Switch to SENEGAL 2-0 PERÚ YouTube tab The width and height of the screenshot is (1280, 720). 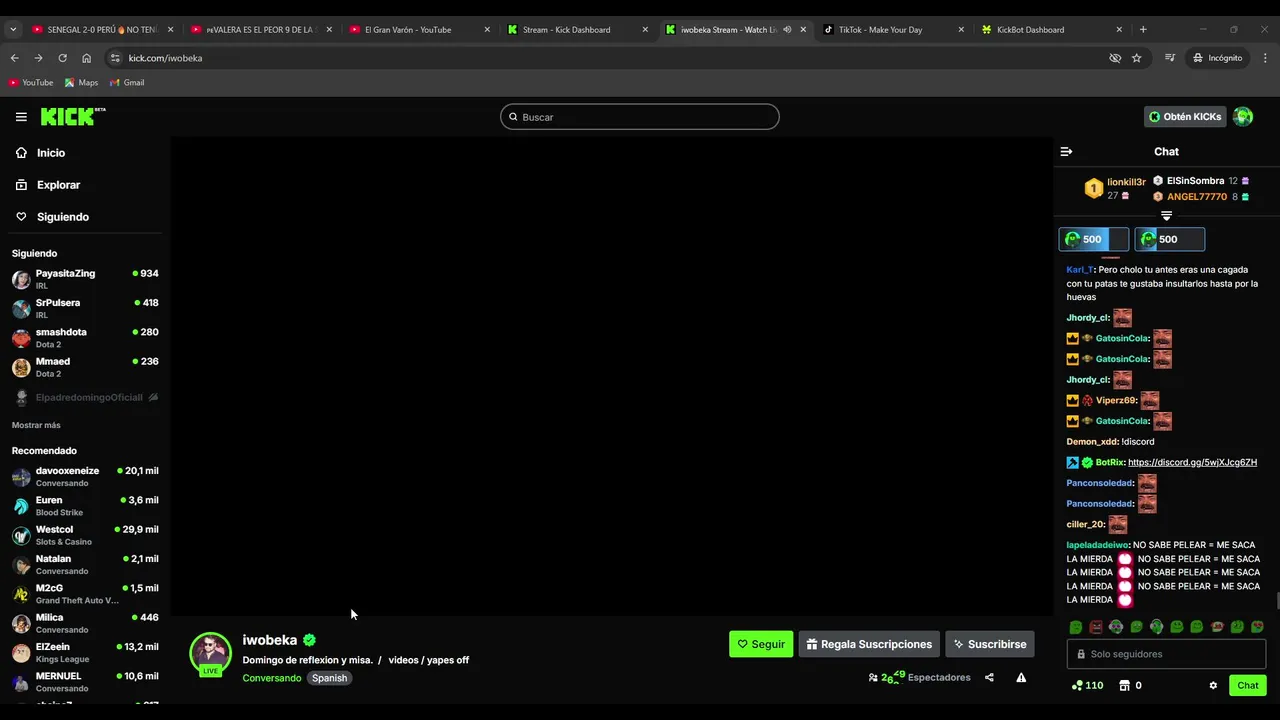pos(102,30)
